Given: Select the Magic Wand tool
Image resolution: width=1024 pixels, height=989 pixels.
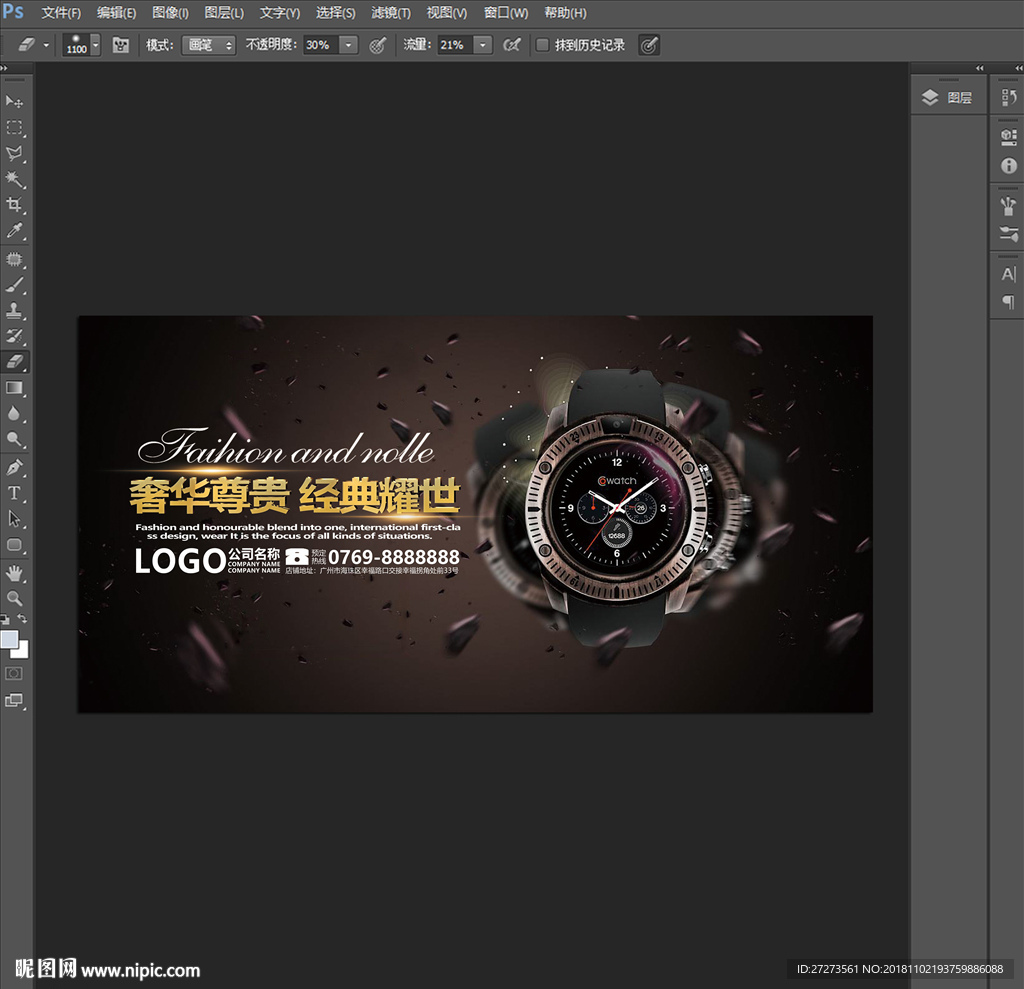Looking at the screenshot, I should click(x=14, y=179).
